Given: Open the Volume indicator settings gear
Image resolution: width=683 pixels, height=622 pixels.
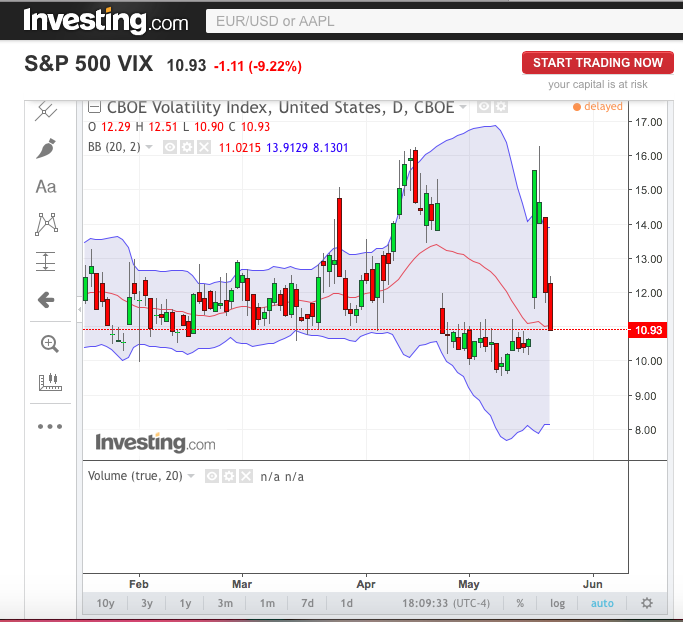Looking at the screenshot, I should click(229, 476).
